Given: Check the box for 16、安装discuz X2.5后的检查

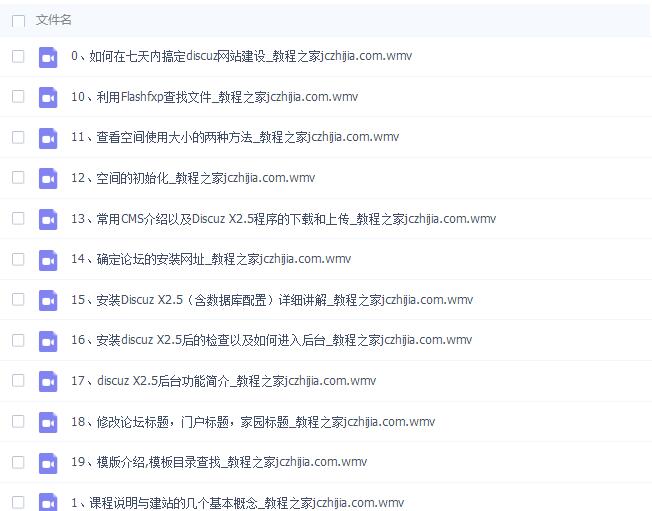Looking at the screenshot, I should coord(18,340).
